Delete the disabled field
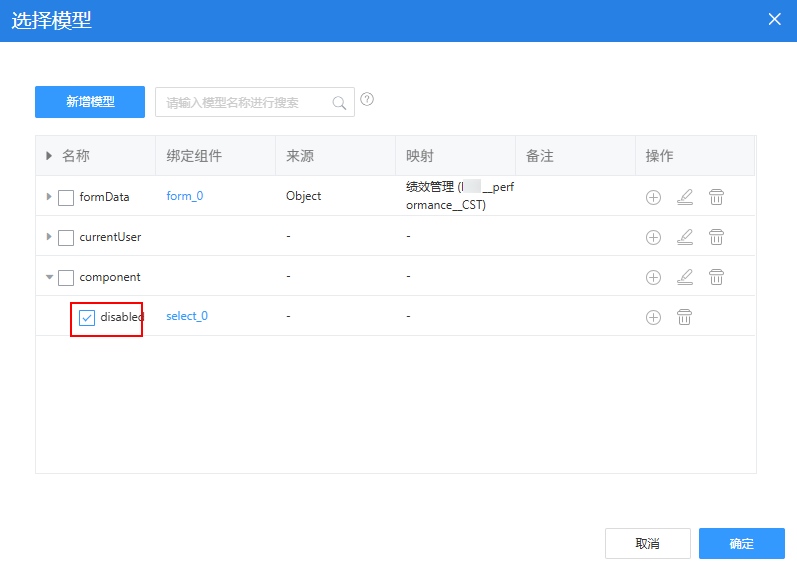The width and height of the screenshot is (797, 570). 684,317
